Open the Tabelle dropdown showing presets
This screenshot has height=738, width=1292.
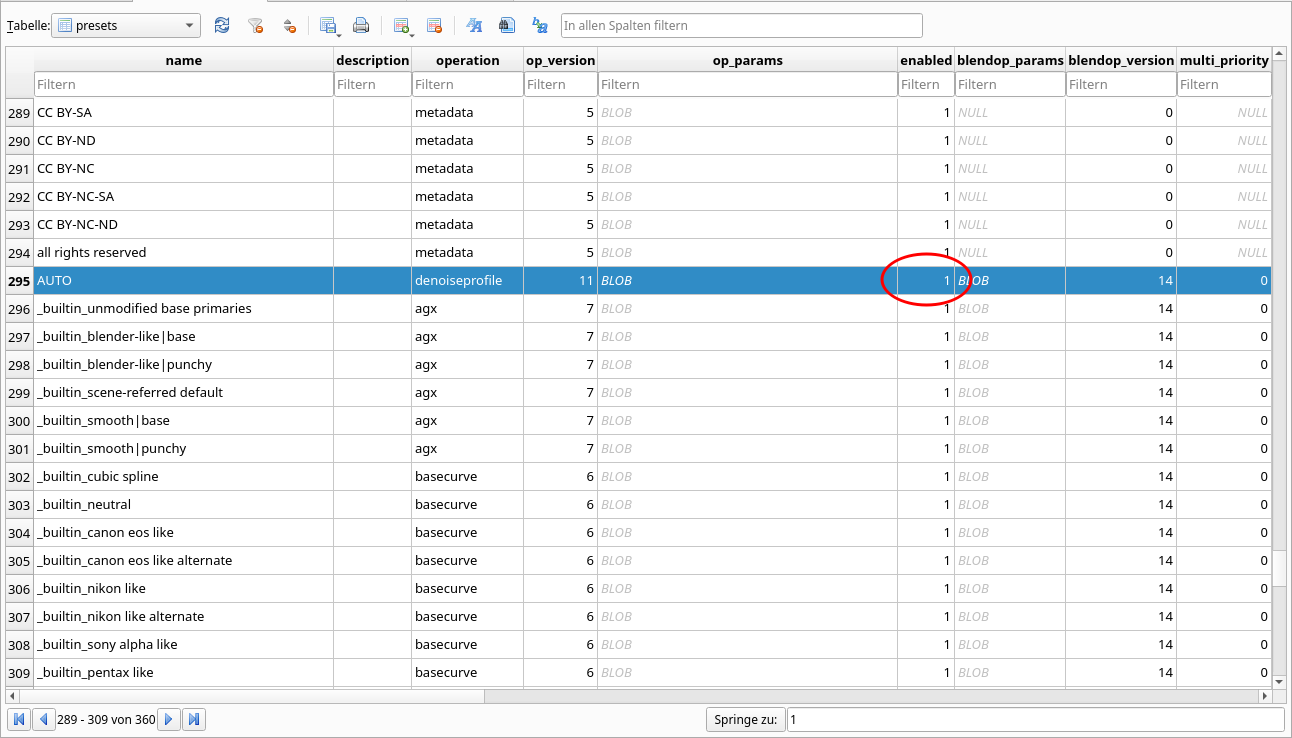[x=126, y=25]
